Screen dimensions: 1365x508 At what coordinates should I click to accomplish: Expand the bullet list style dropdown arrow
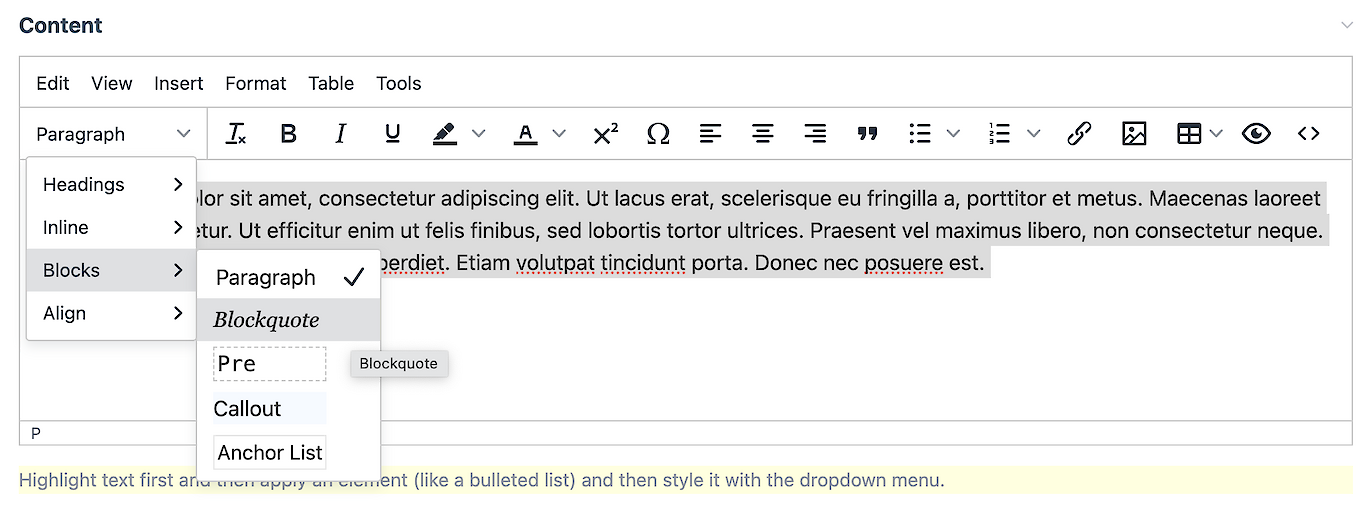coord(953,134)
